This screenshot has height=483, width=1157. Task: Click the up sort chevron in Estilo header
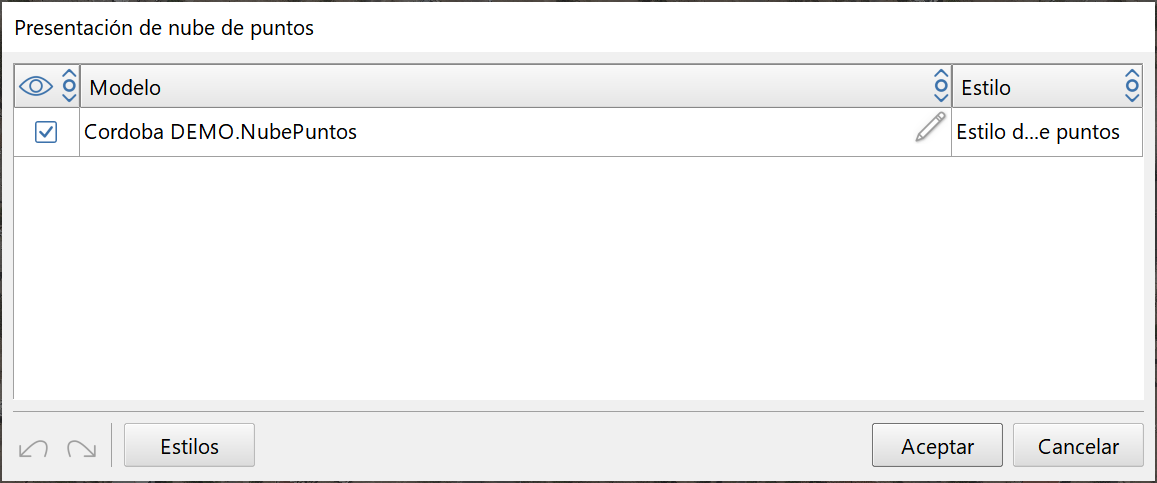pyautogui.click(x=1131, y=76)
